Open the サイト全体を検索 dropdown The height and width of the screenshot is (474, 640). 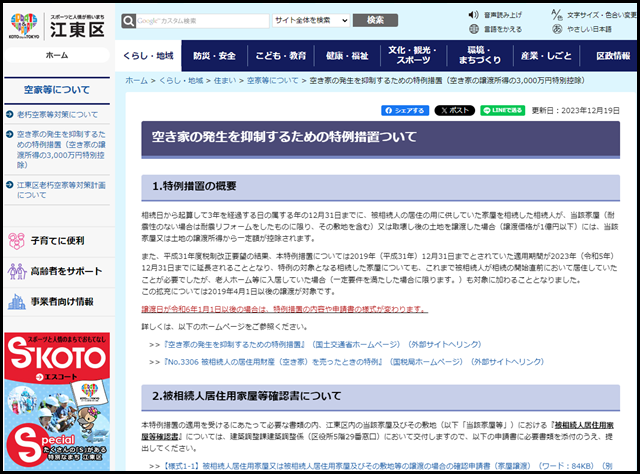click(x=311, y=20)
